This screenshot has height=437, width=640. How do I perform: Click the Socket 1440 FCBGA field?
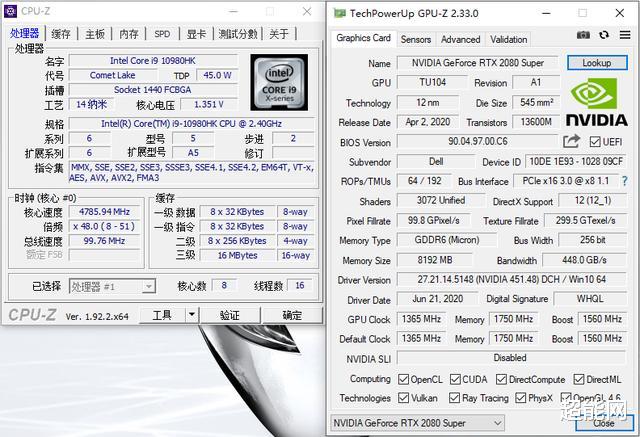[x=153, y=90]
